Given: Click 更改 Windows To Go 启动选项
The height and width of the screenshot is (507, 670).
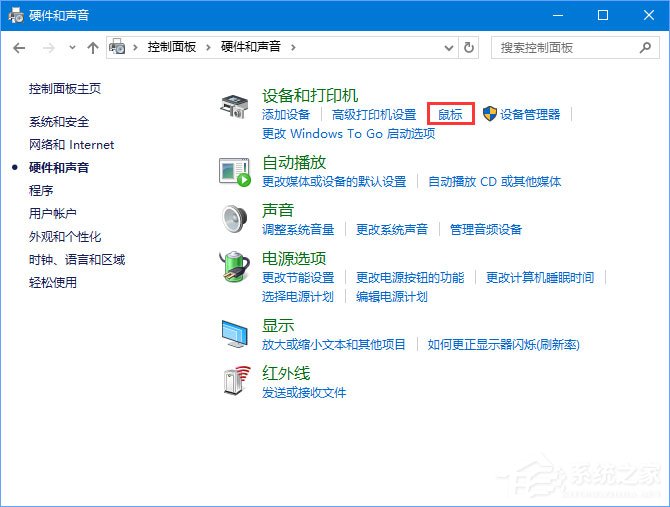Looking at the screenshot, I should (349, 134).
